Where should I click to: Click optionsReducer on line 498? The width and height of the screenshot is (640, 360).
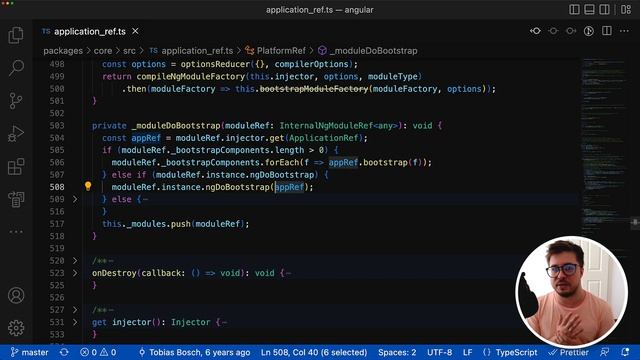click(x=215, y=64)
